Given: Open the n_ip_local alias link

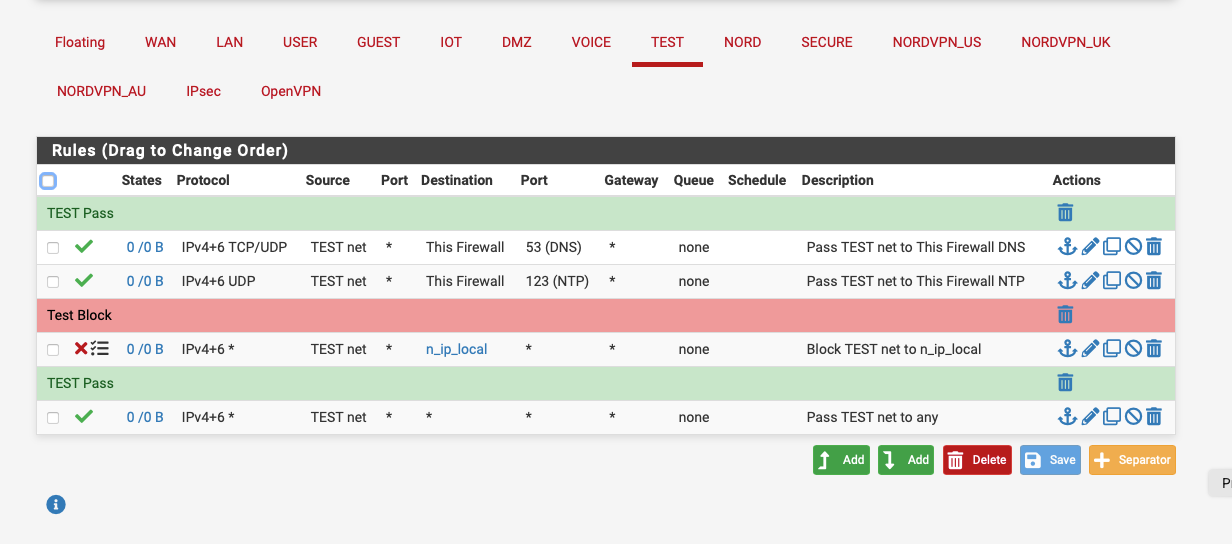Looking at the screenshot, I should [x=457, y=349].
